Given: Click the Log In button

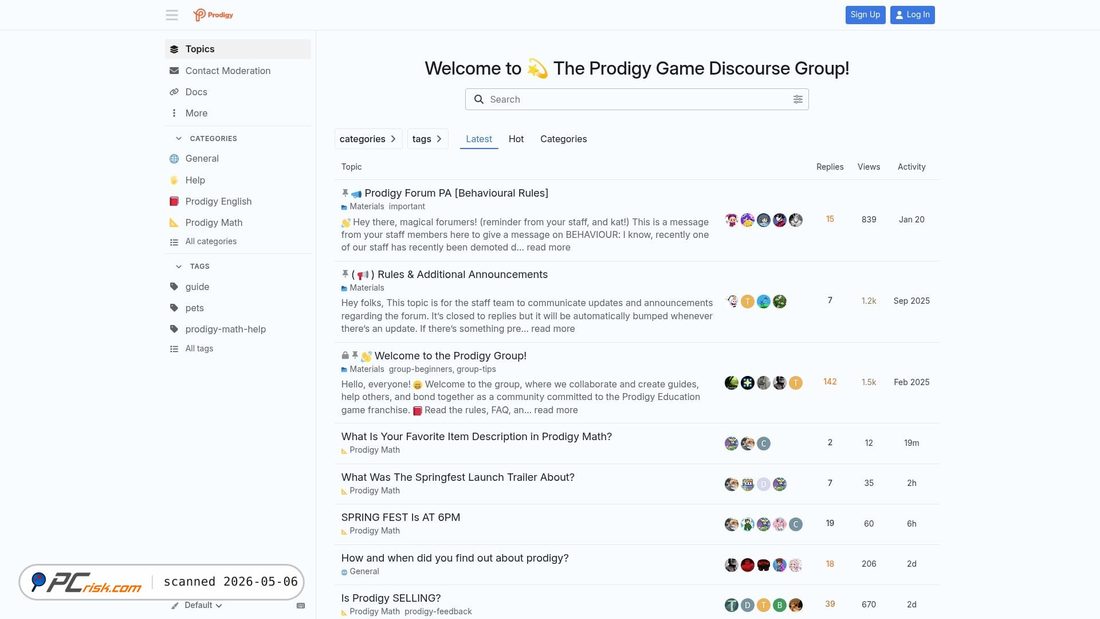Looking at the screenshot, I should tap(912, 15).
